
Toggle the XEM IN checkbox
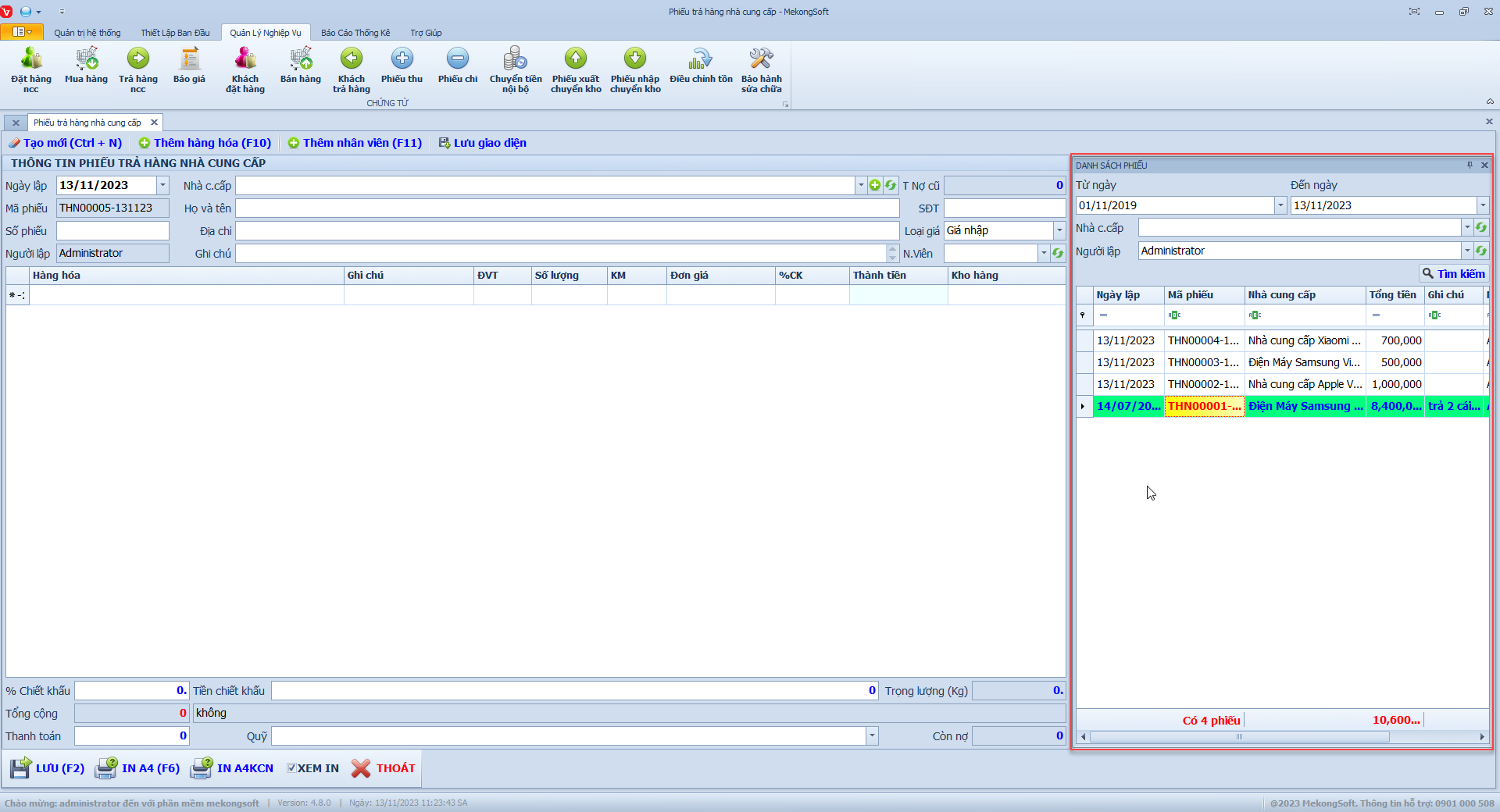coord(291,768)
